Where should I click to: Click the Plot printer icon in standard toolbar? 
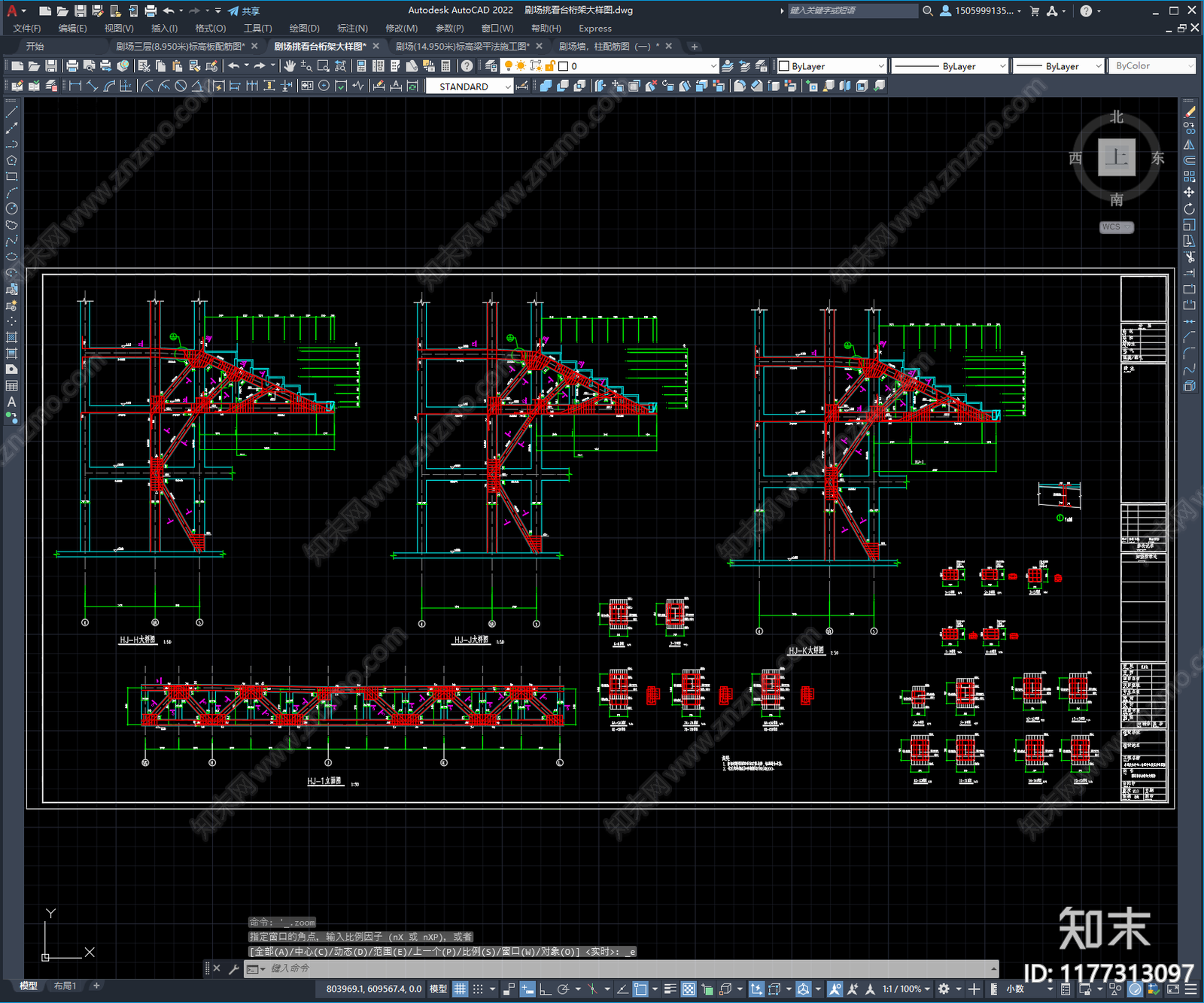72,66
